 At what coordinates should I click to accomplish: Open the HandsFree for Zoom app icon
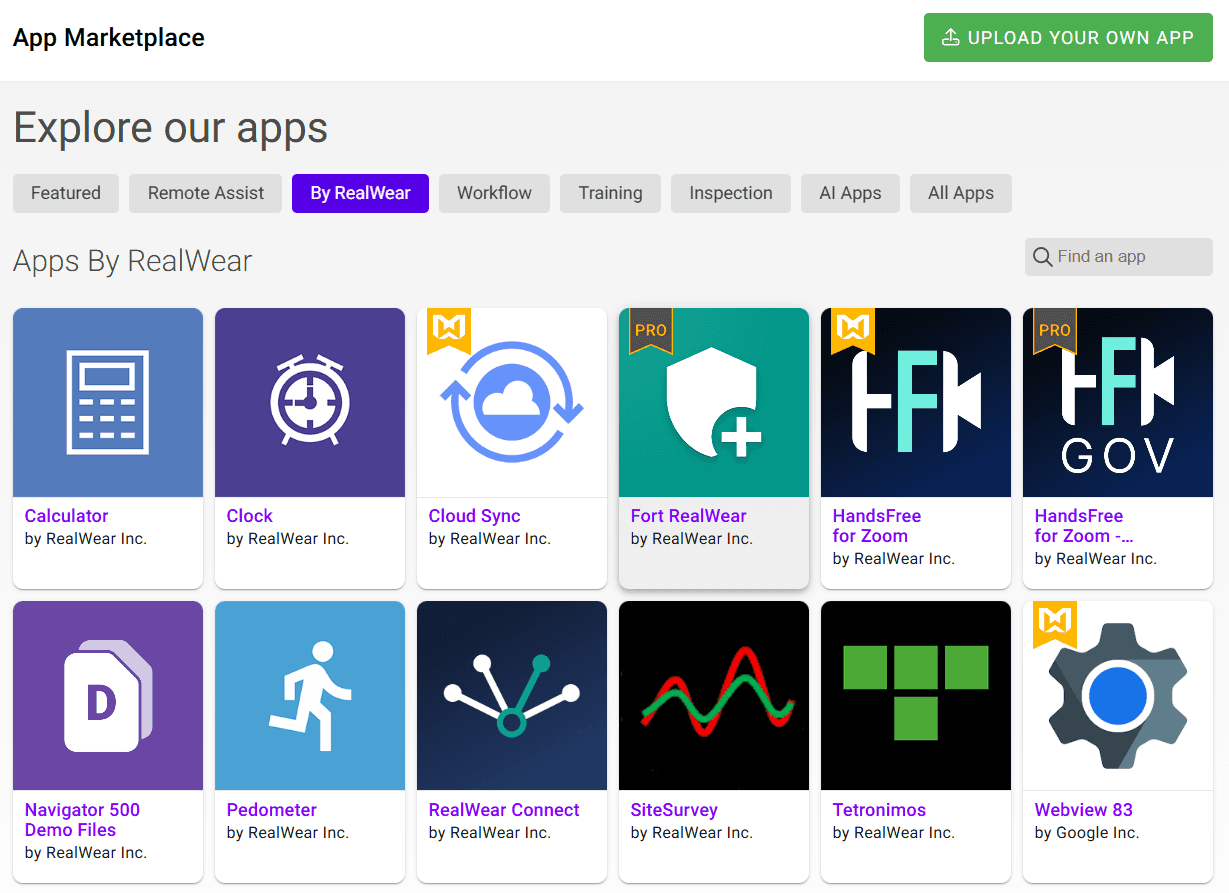916,402
